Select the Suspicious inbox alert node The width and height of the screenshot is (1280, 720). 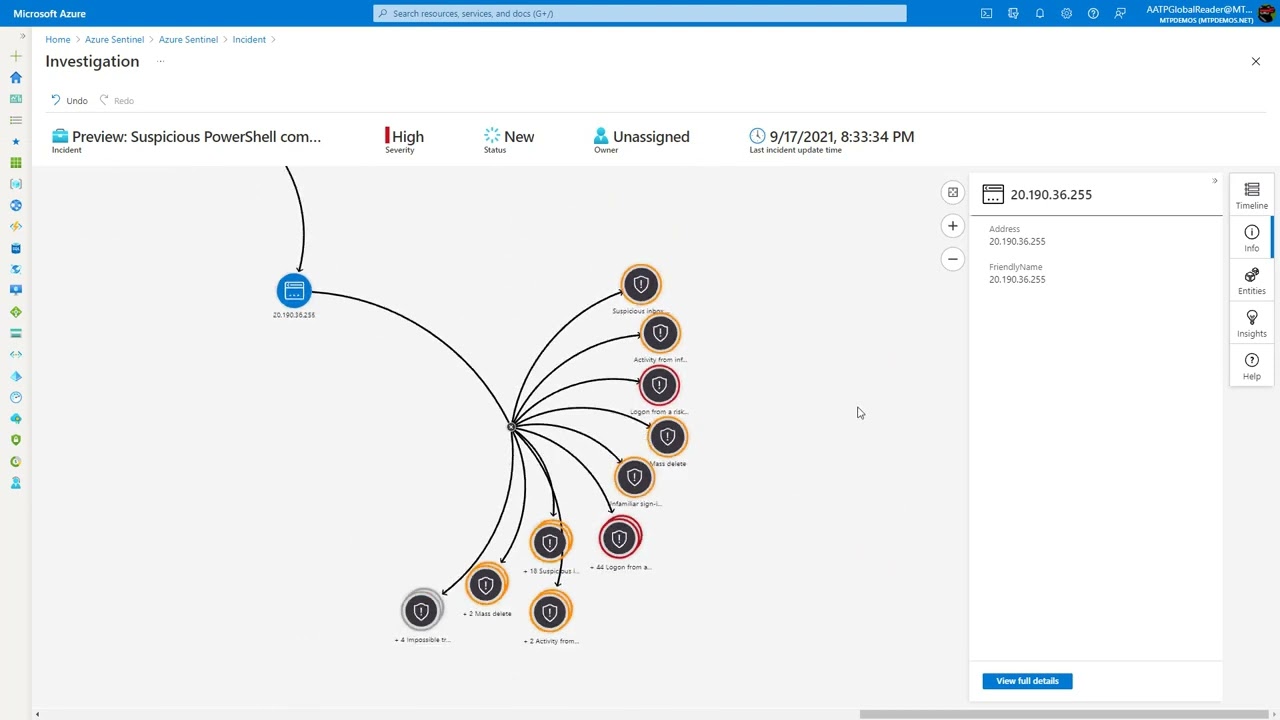click(x=641, y=285)
